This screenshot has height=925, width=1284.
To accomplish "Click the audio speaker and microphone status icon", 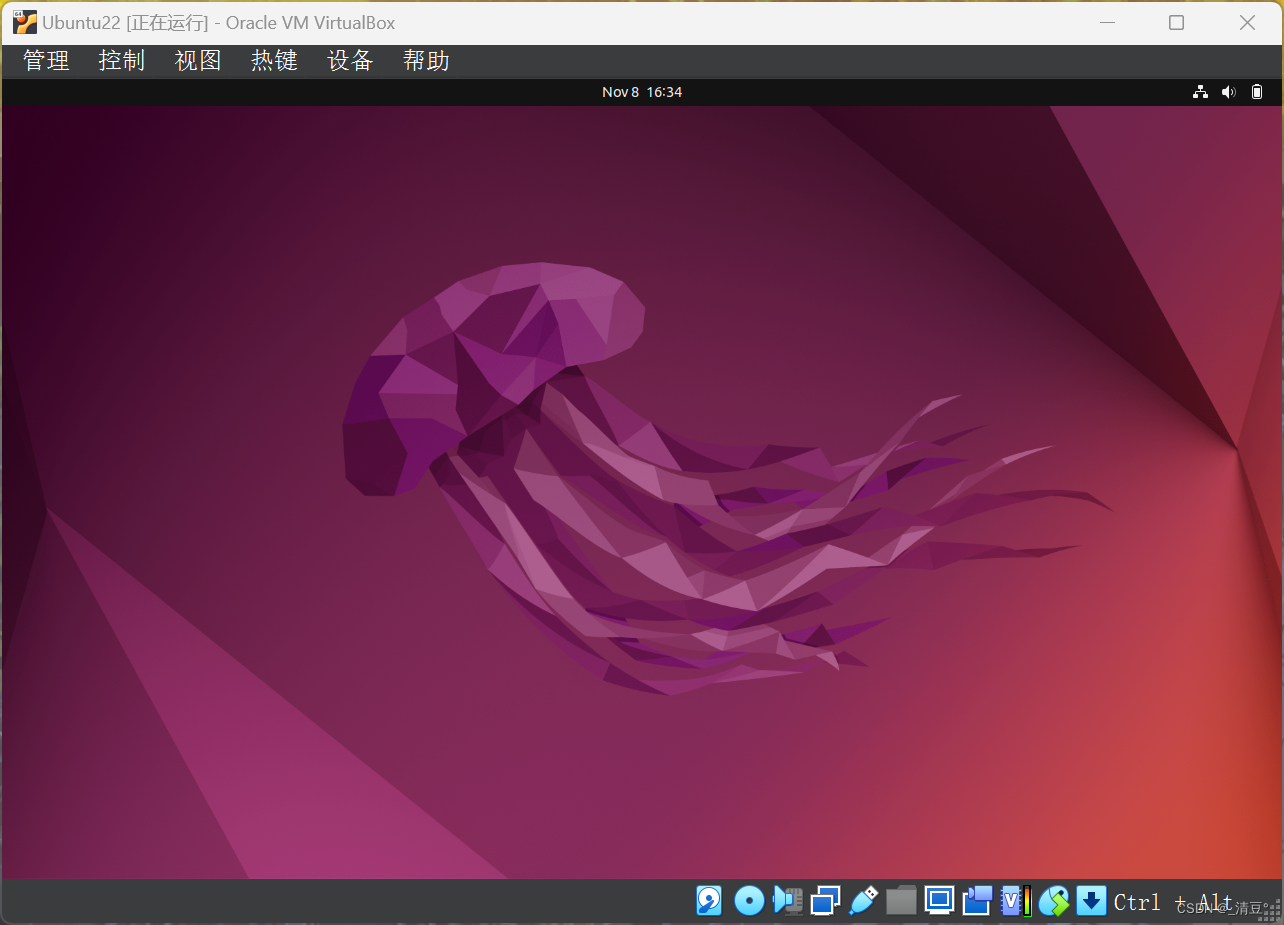I will pyautogui.click(x=788, y=901).
